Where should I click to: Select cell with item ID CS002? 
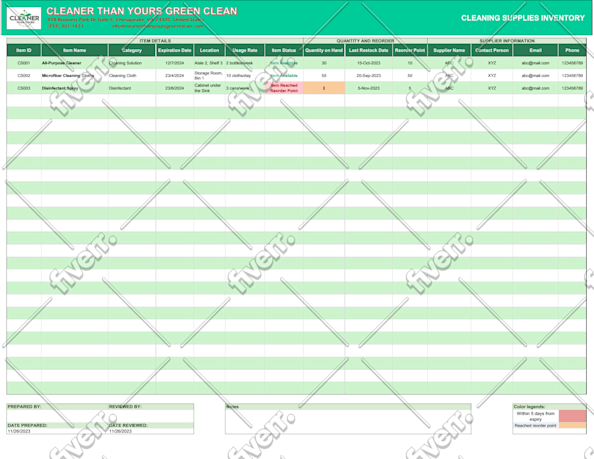pos(24,75)
